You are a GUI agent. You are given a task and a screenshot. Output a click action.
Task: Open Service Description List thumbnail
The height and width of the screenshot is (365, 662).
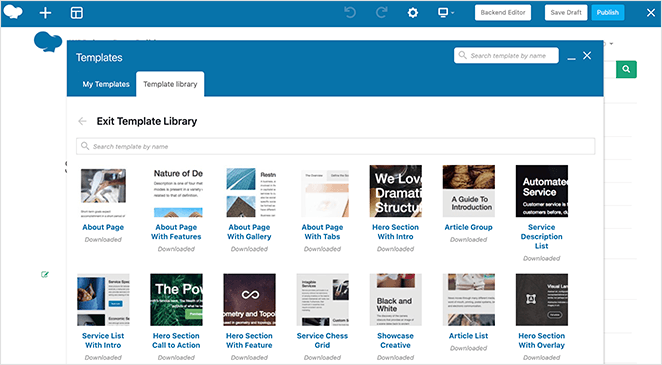[542, 191]
